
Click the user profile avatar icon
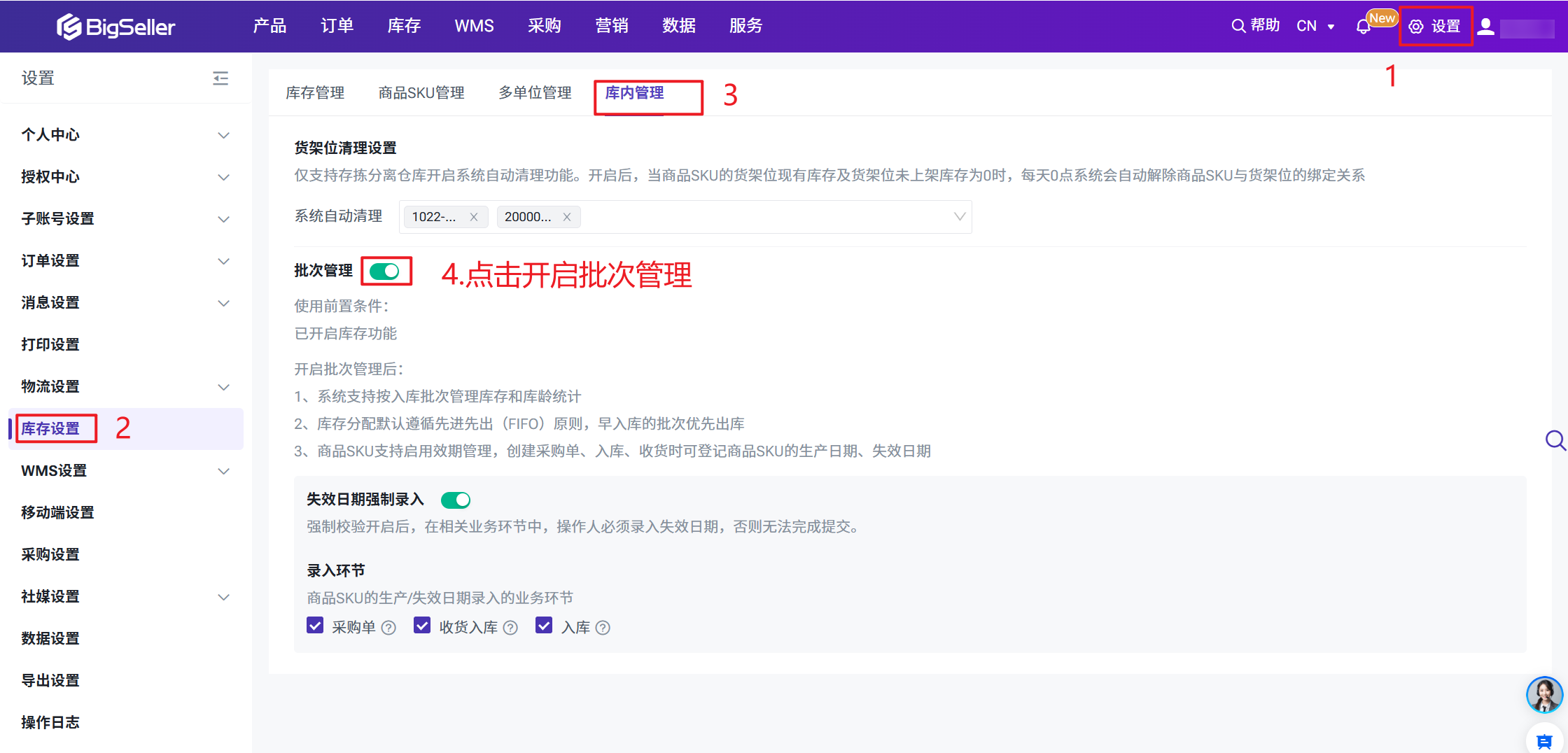coord(1485,27)
